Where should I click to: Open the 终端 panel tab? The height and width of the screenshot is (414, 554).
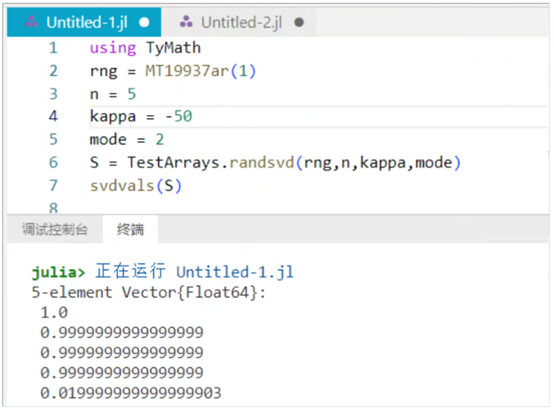point(130,230)
